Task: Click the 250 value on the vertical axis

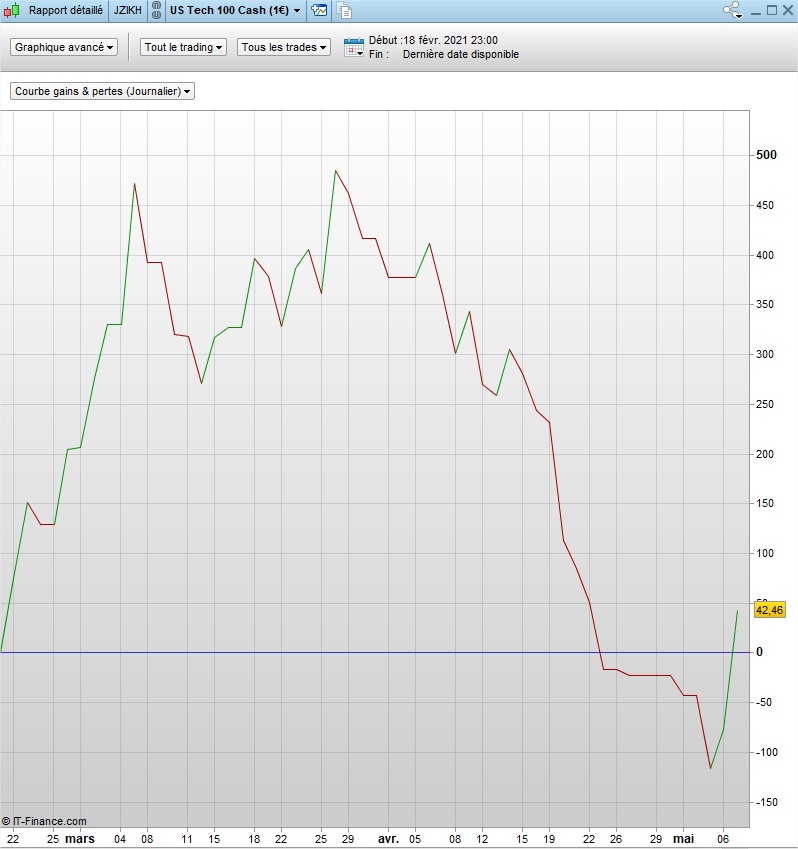Action: tap(765, 404)
